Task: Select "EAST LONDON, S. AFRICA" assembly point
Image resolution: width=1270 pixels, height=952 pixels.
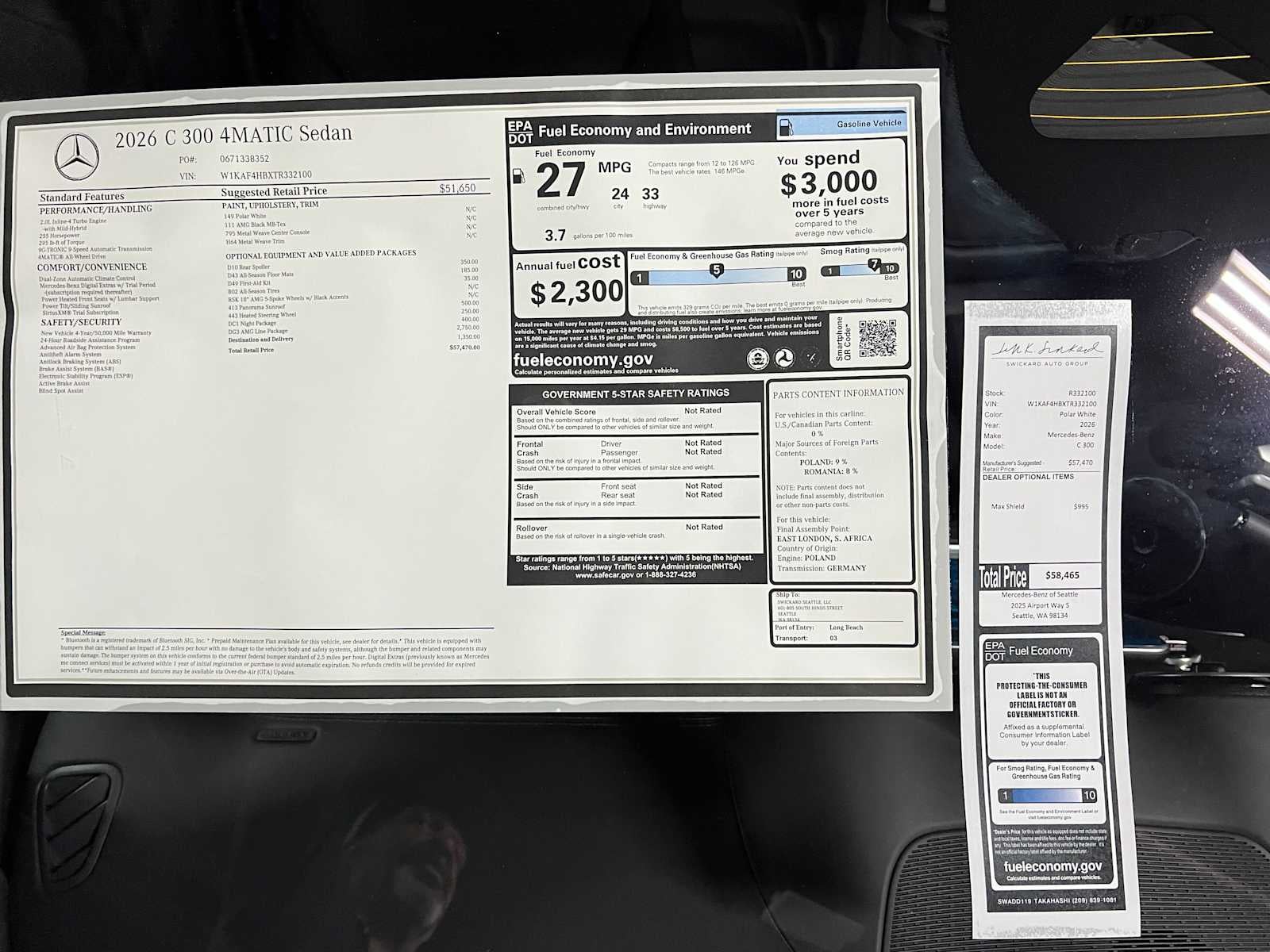Action: [x=825, y=539]
